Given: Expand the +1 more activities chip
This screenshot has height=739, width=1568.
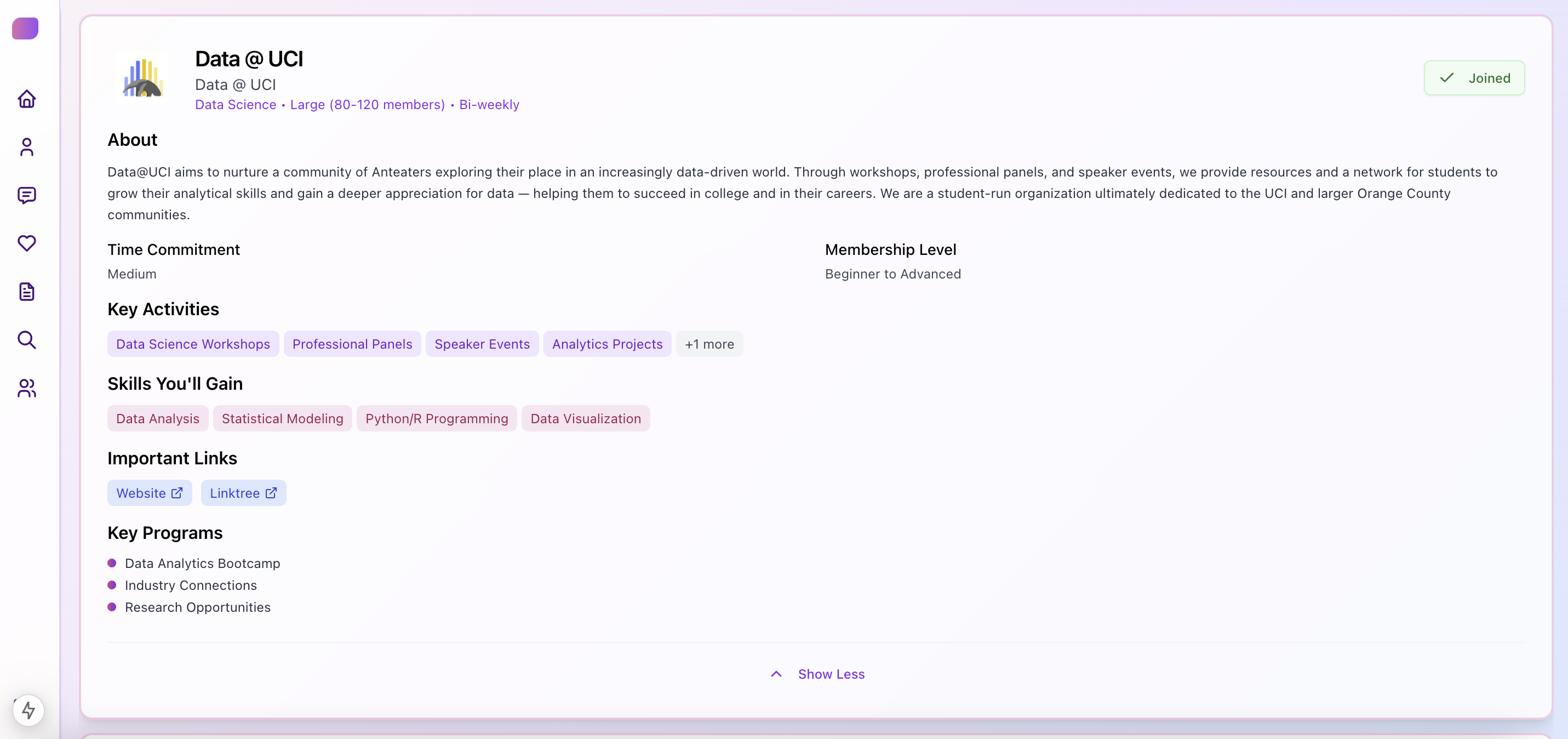Looking at the screenshot, I should click(708, 344).
